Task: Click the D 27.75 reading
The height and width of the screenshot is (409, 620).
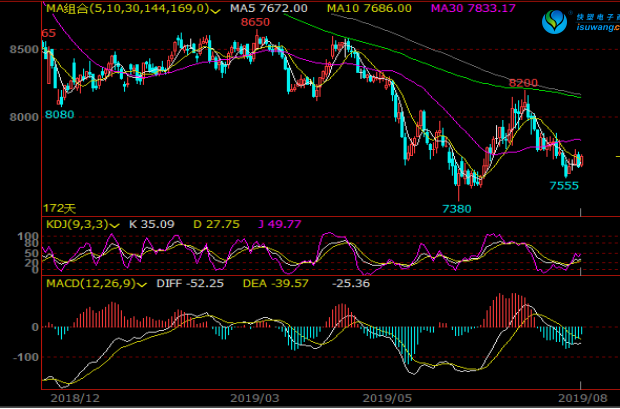Action: [217, 224]
